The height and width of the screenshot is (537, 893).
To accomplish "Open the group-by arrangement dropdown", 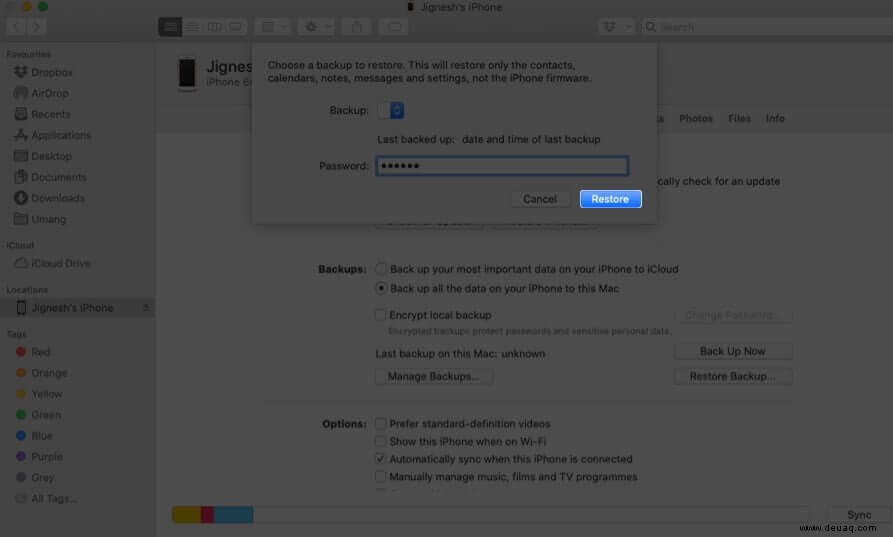I will [x=273, y=27].
